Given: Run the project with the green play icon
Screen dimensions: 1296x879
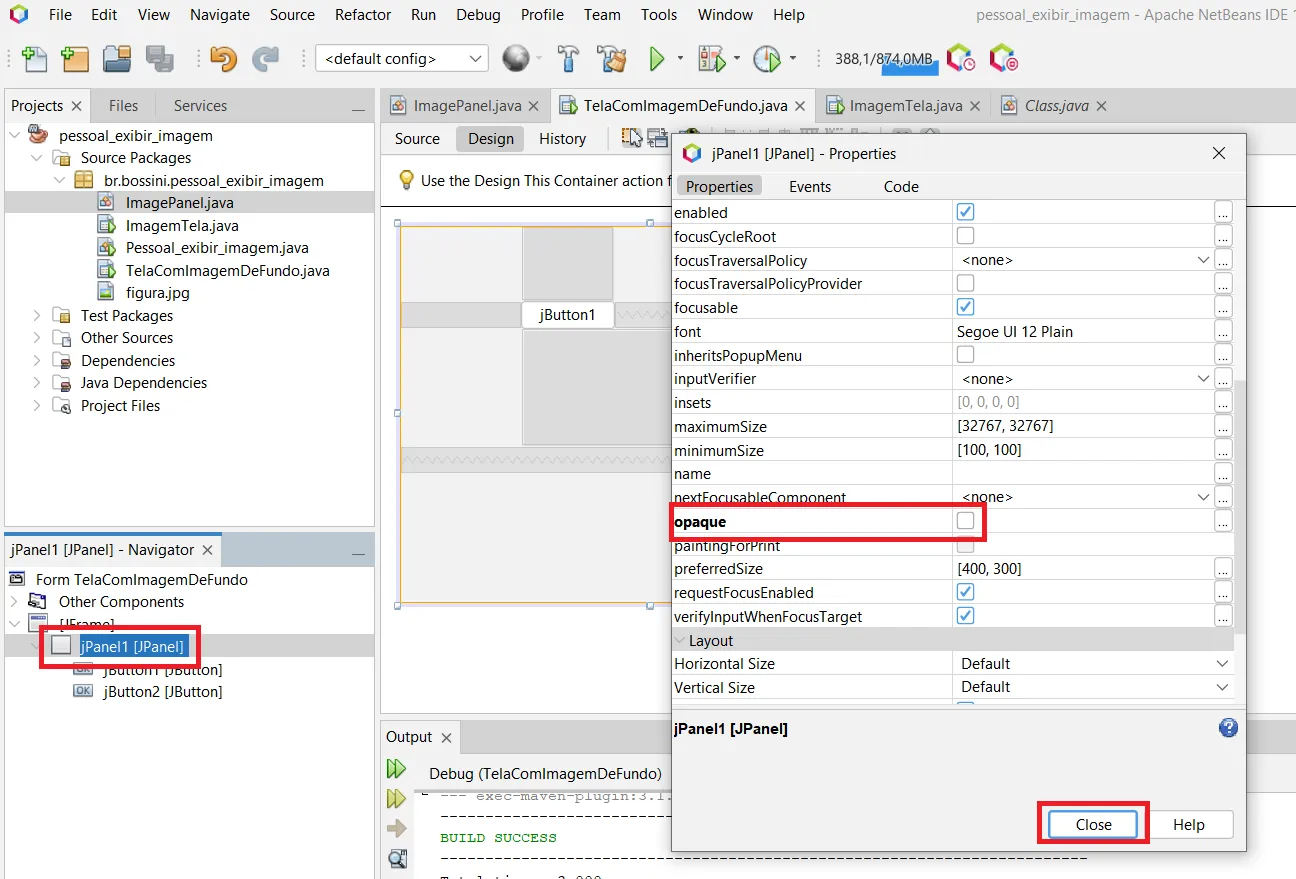Looking at the screenshot, I should 657,59.
